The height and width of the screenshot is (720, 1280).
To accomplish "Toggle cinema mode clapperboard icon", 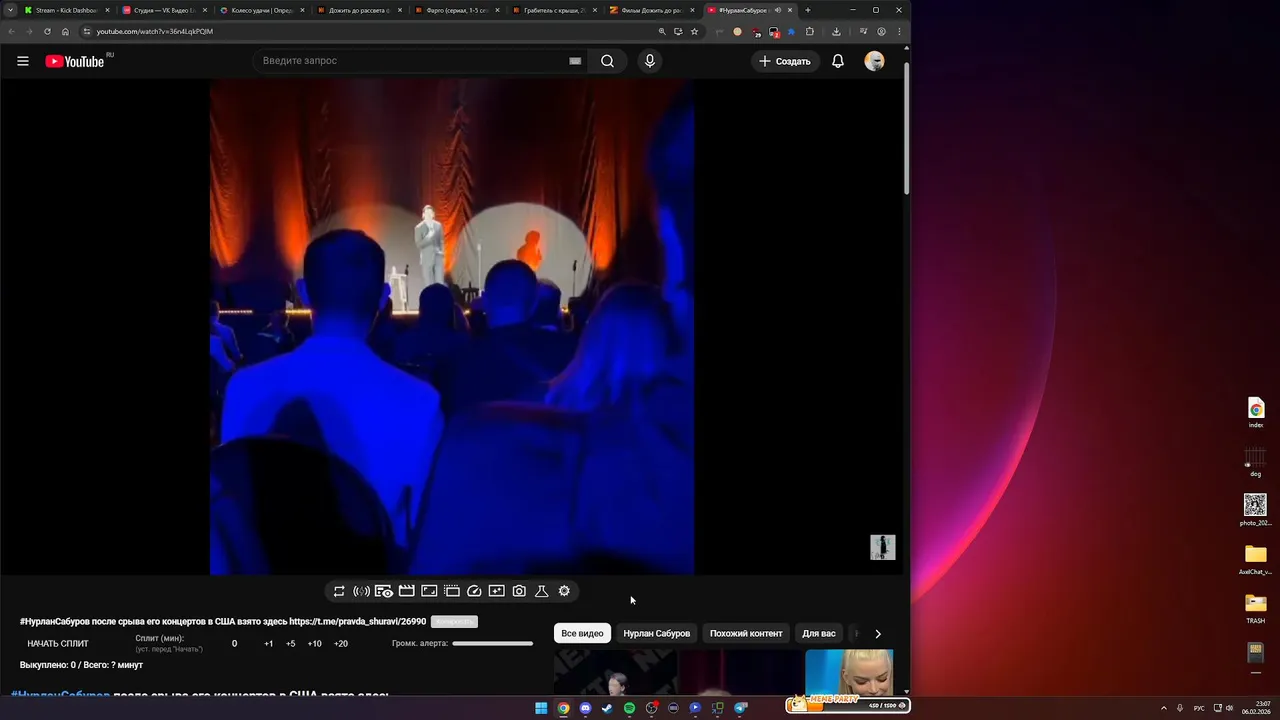I will click(x=407, y=591).
